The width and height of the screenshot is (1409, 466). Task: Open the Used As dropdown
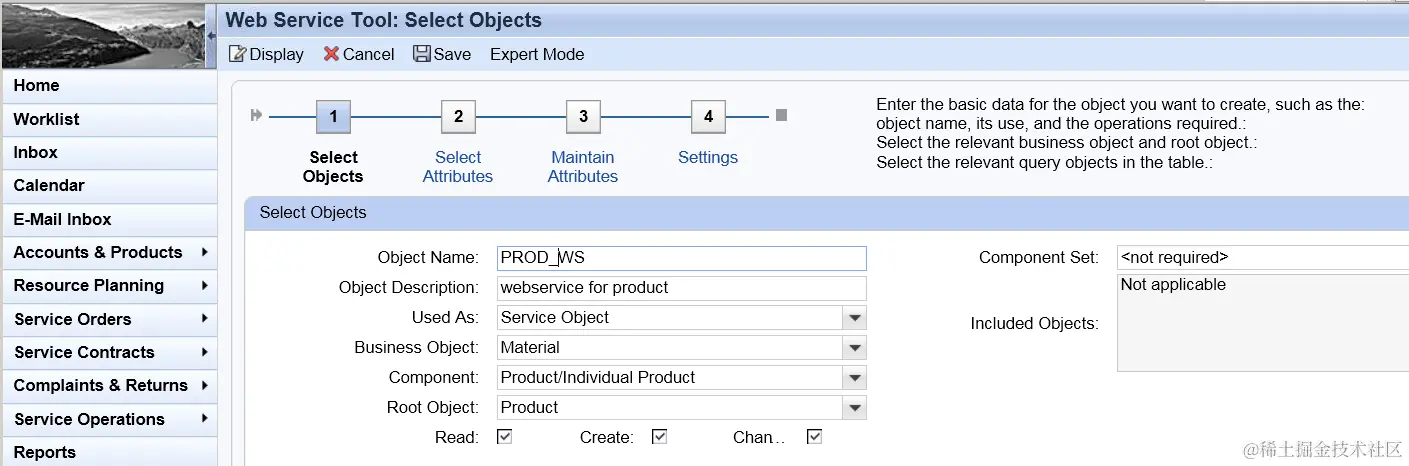(x=855, y=318)
